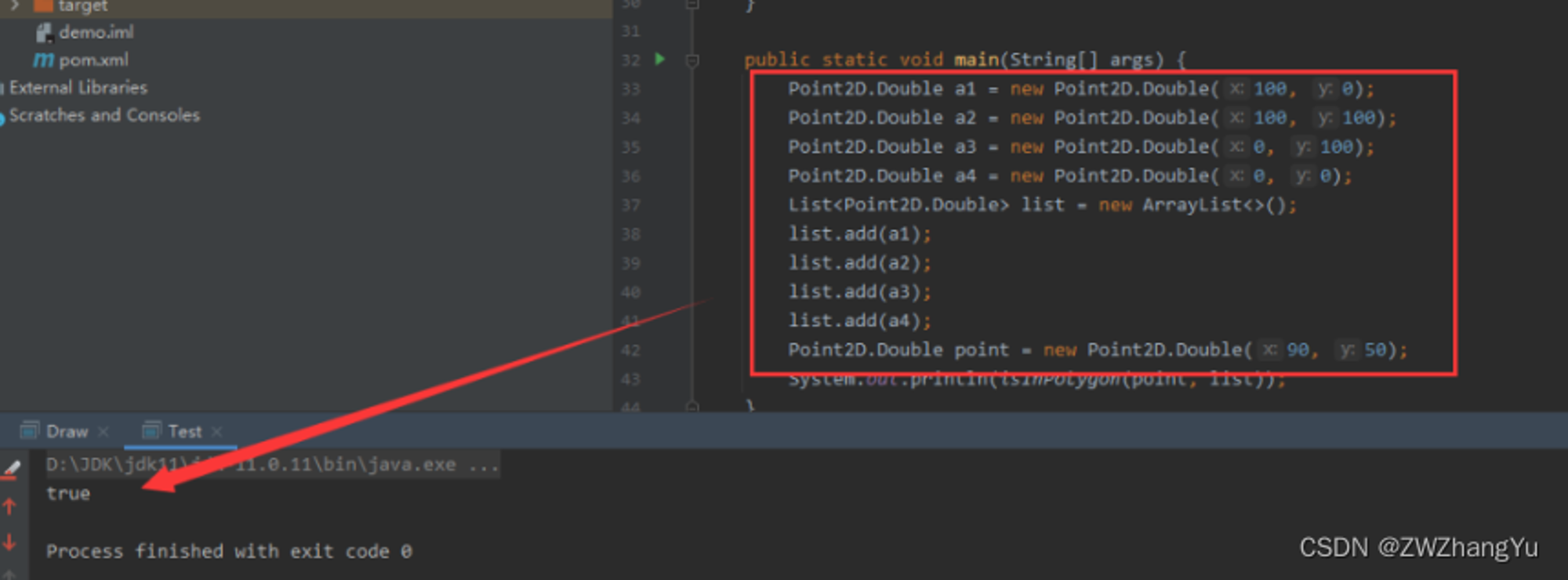Expand the target folder chevron

(x=15, y=5)
